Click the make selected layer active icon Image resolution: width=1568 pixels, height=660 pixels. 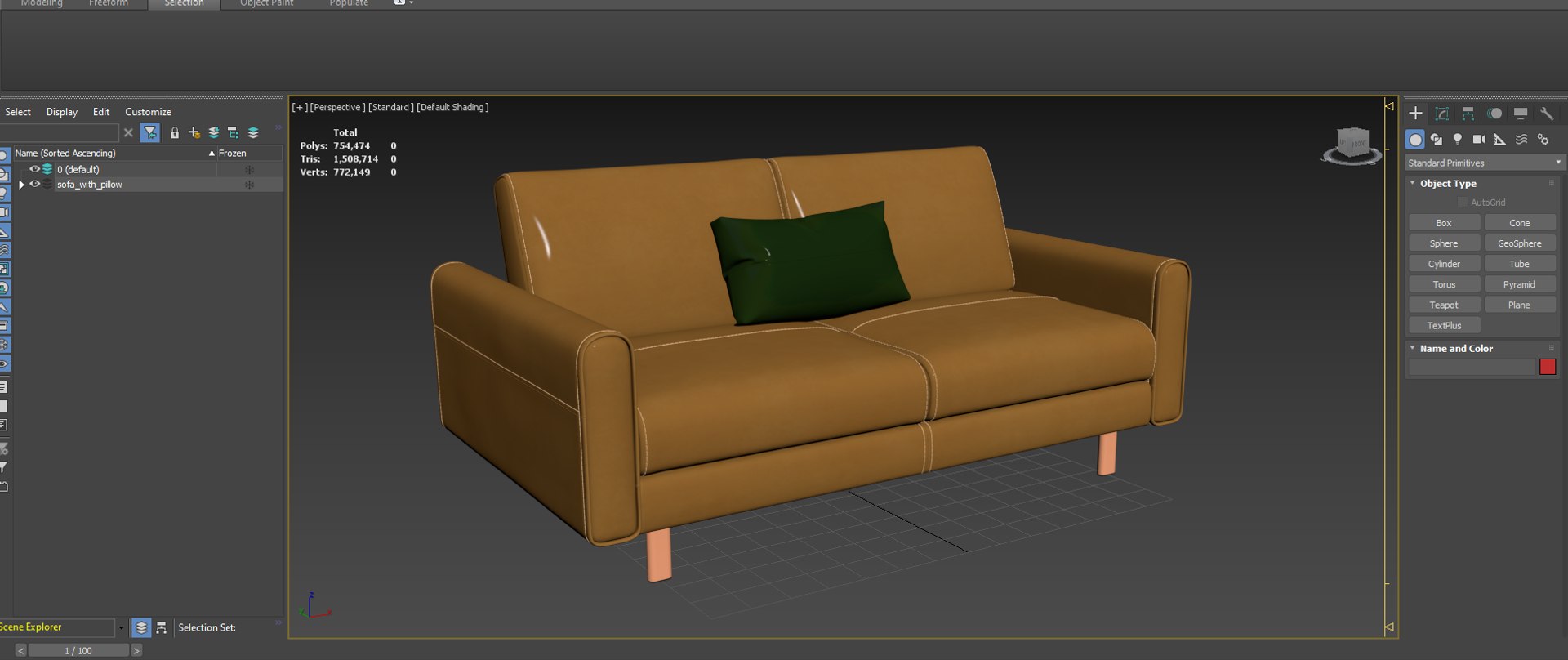(x=253, y=132)
